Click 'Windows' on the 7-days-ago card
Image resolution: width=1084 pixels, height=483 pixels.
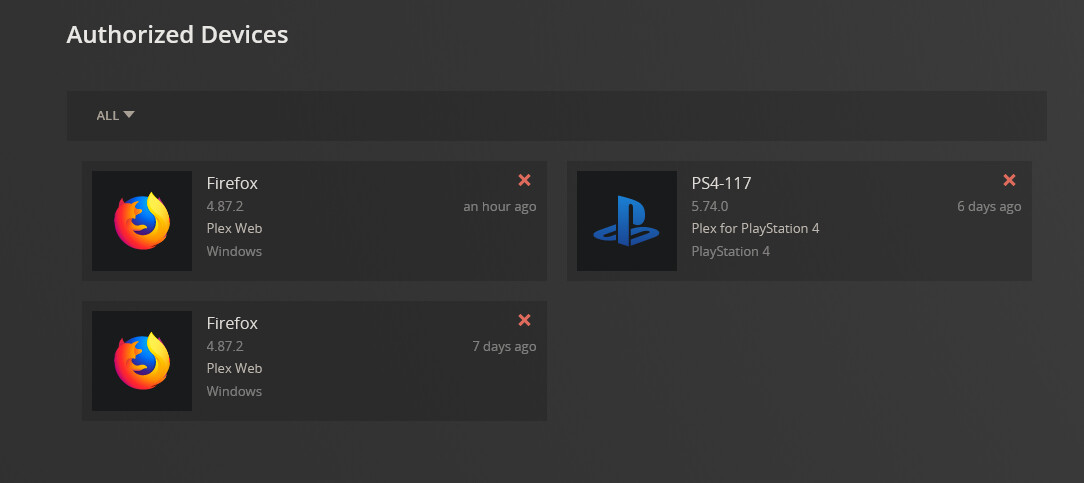234,391
